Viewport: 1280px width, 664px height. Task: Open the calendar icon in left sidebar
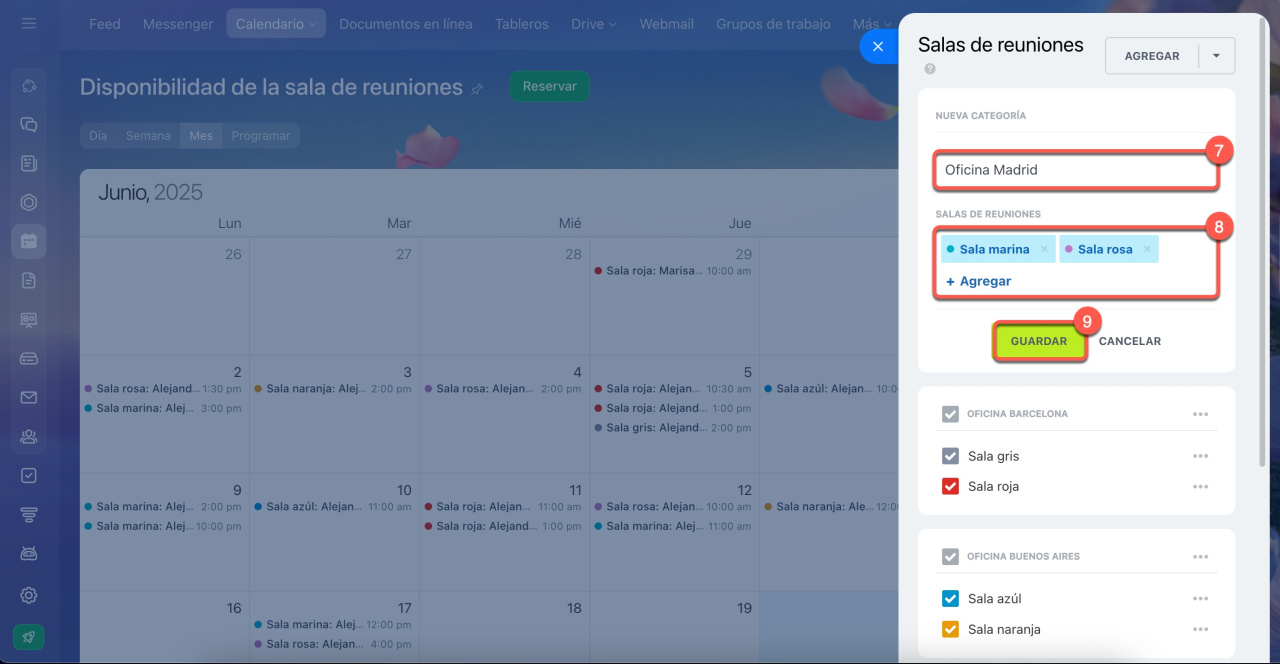click(x=29, y=241)
